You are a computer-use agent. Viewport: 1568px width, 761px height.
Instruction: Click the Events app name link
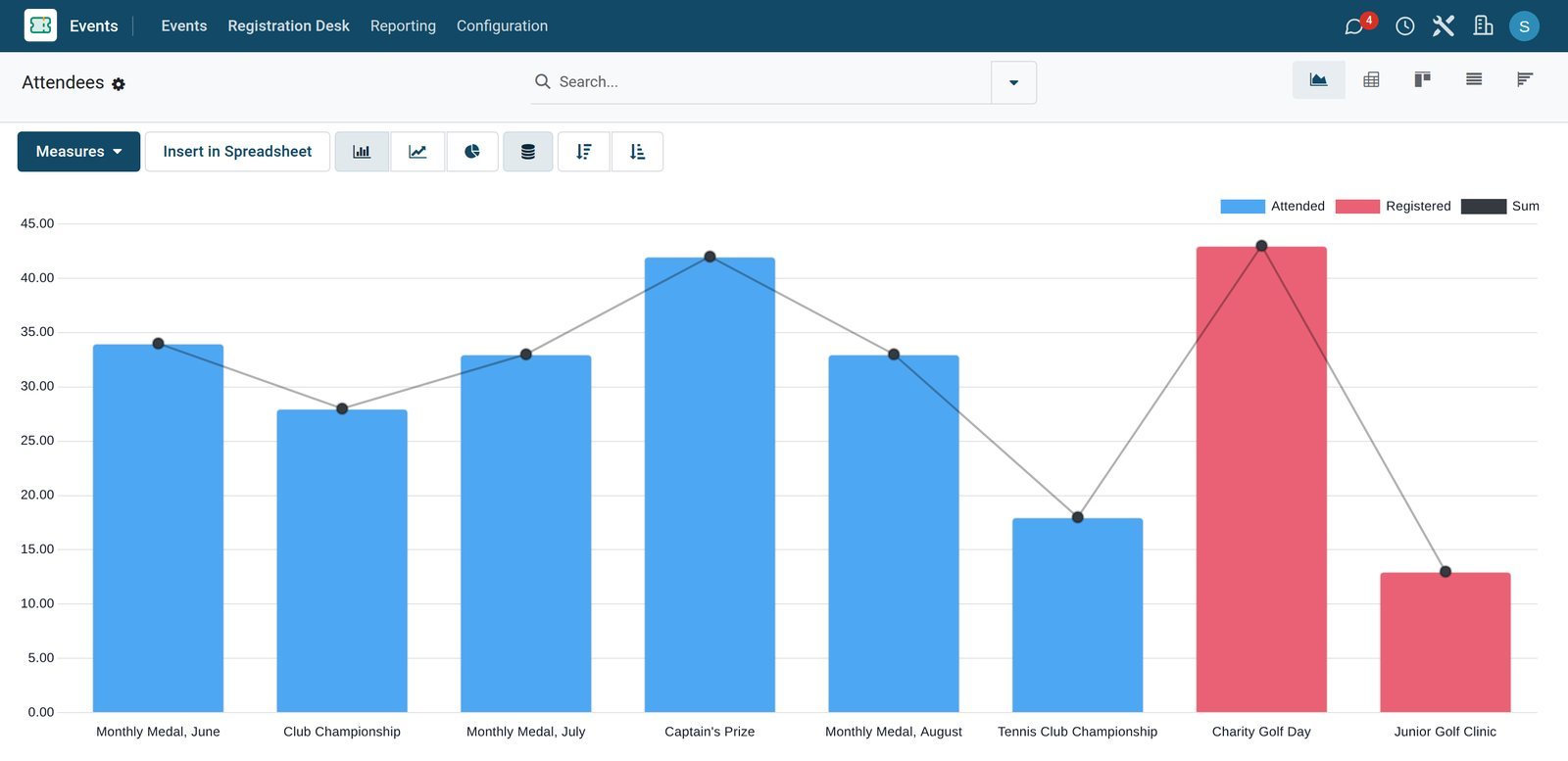pos(94,26)
